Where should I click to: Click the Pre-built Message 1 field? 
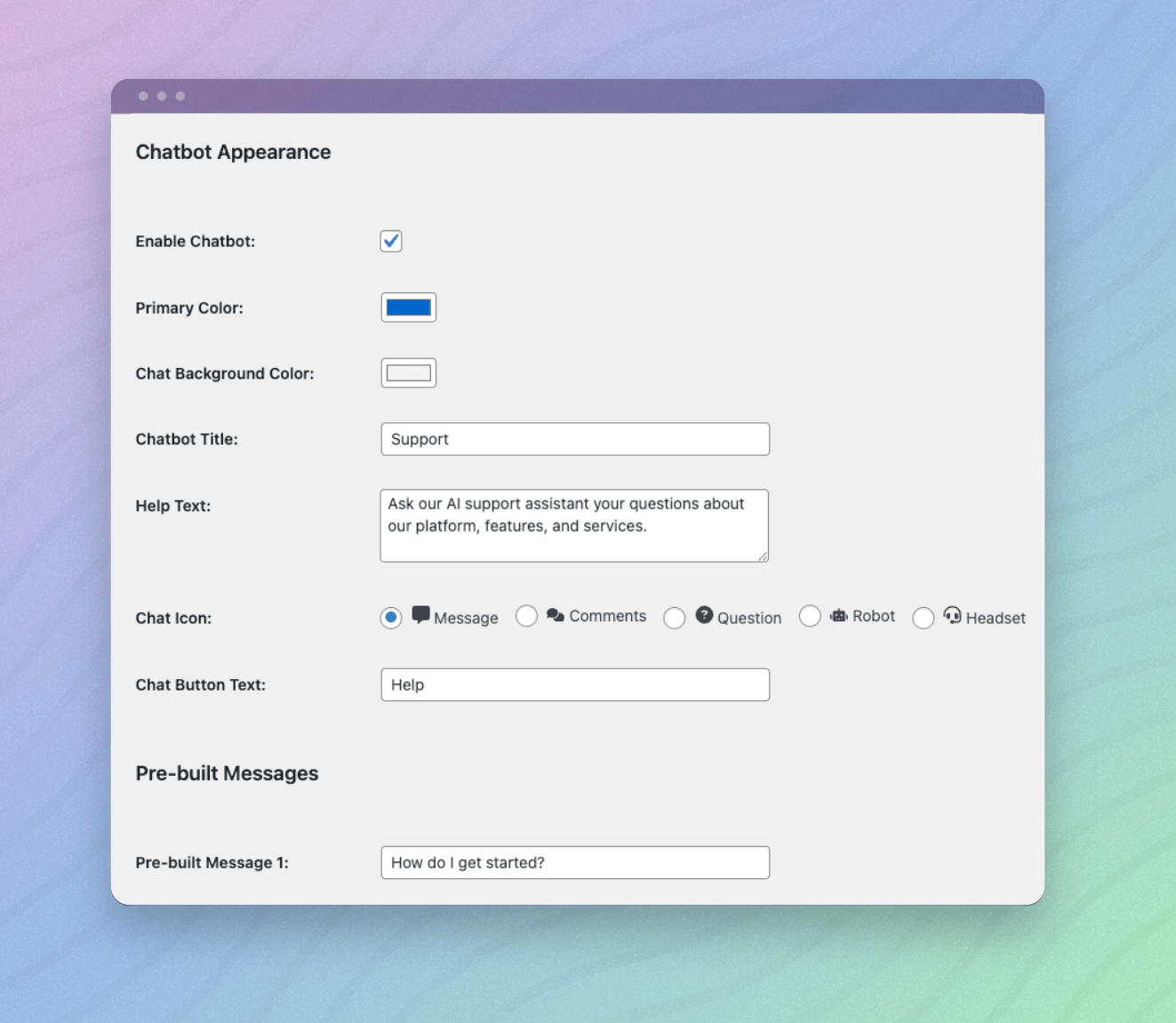coord(574,862)
